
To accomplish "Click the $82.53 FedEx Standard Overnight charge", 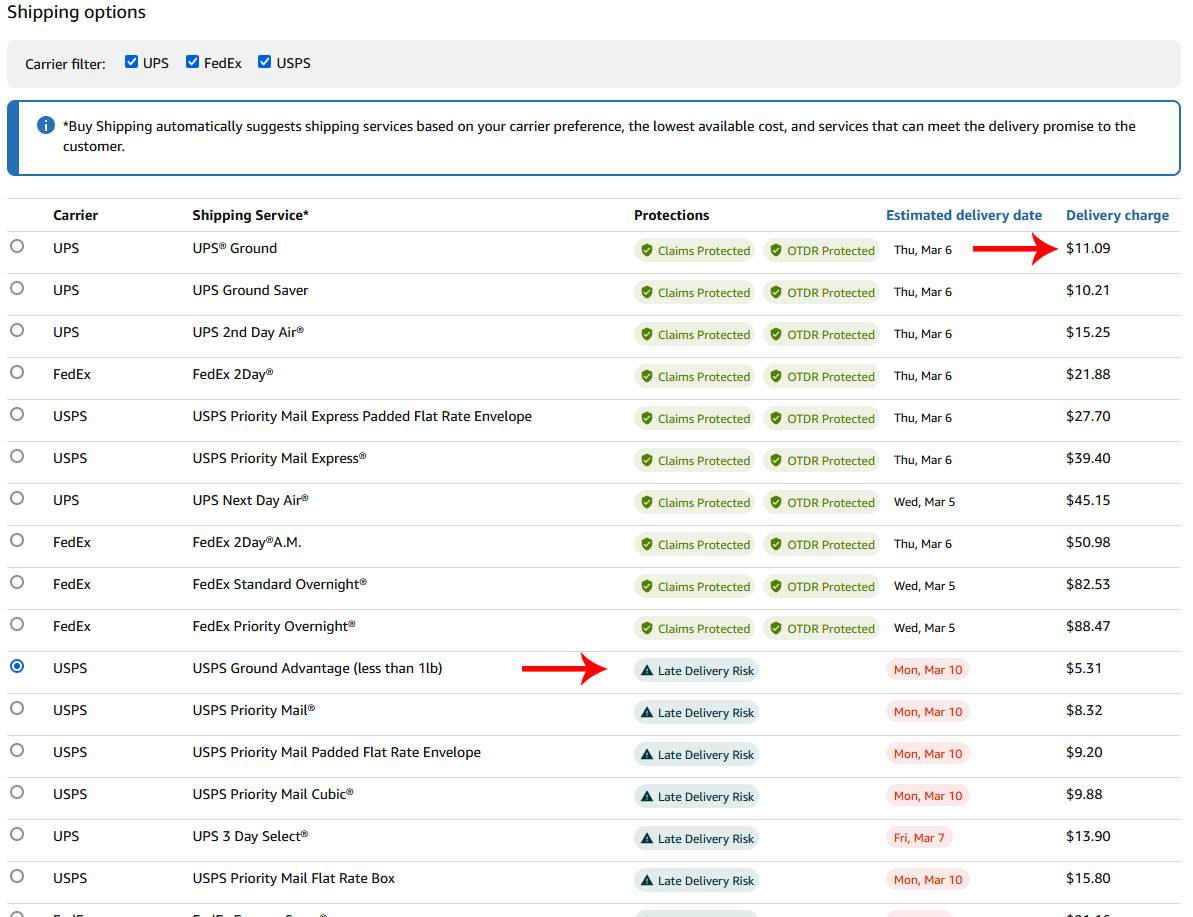I will [1088, 584].
